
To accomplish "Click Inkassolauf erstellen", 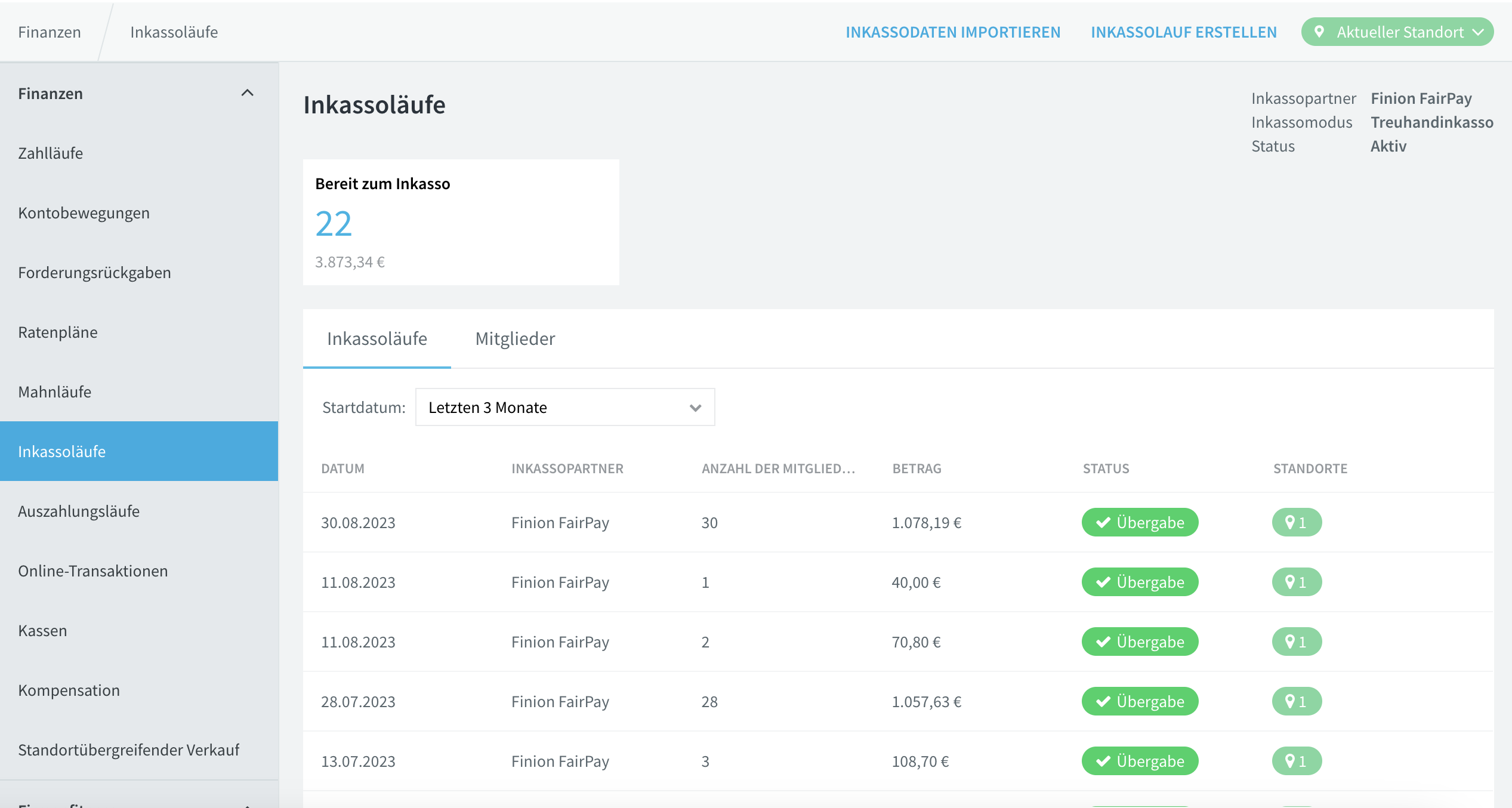I will pyautogui.click(x=1184, y=32).
